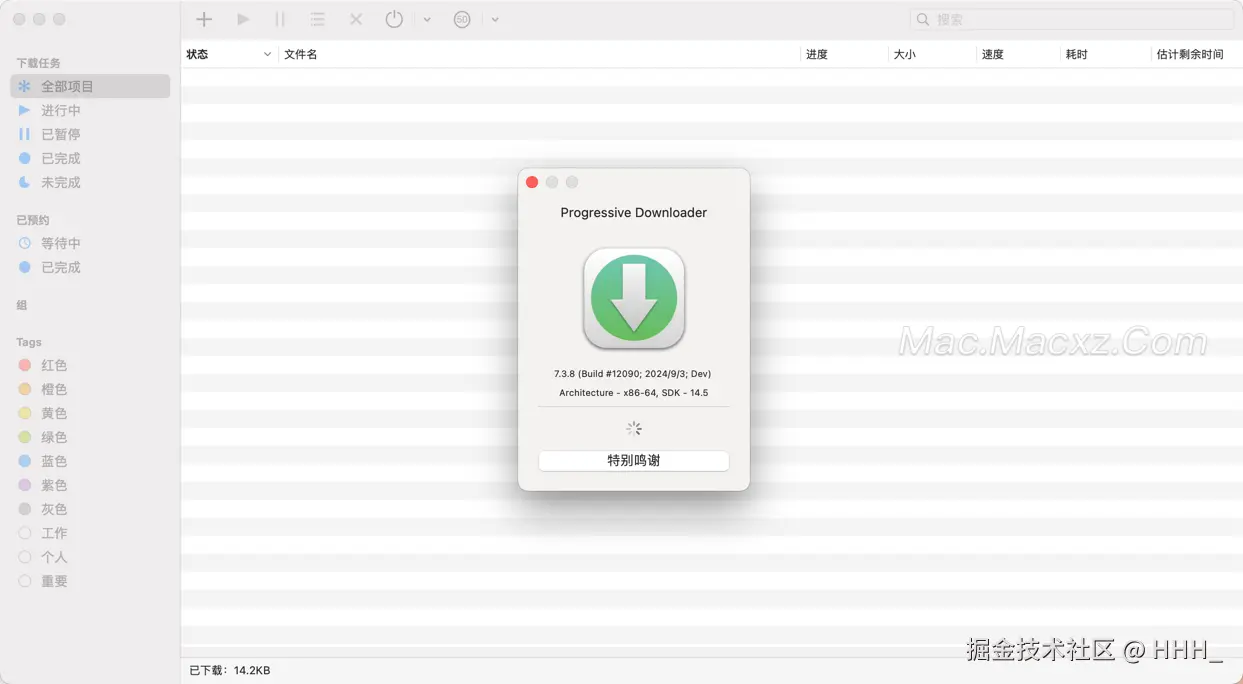Pause downloads using the pause toolbar icon
The image size is (1243, 684).
pyautogui.click(x=280, y=19)
